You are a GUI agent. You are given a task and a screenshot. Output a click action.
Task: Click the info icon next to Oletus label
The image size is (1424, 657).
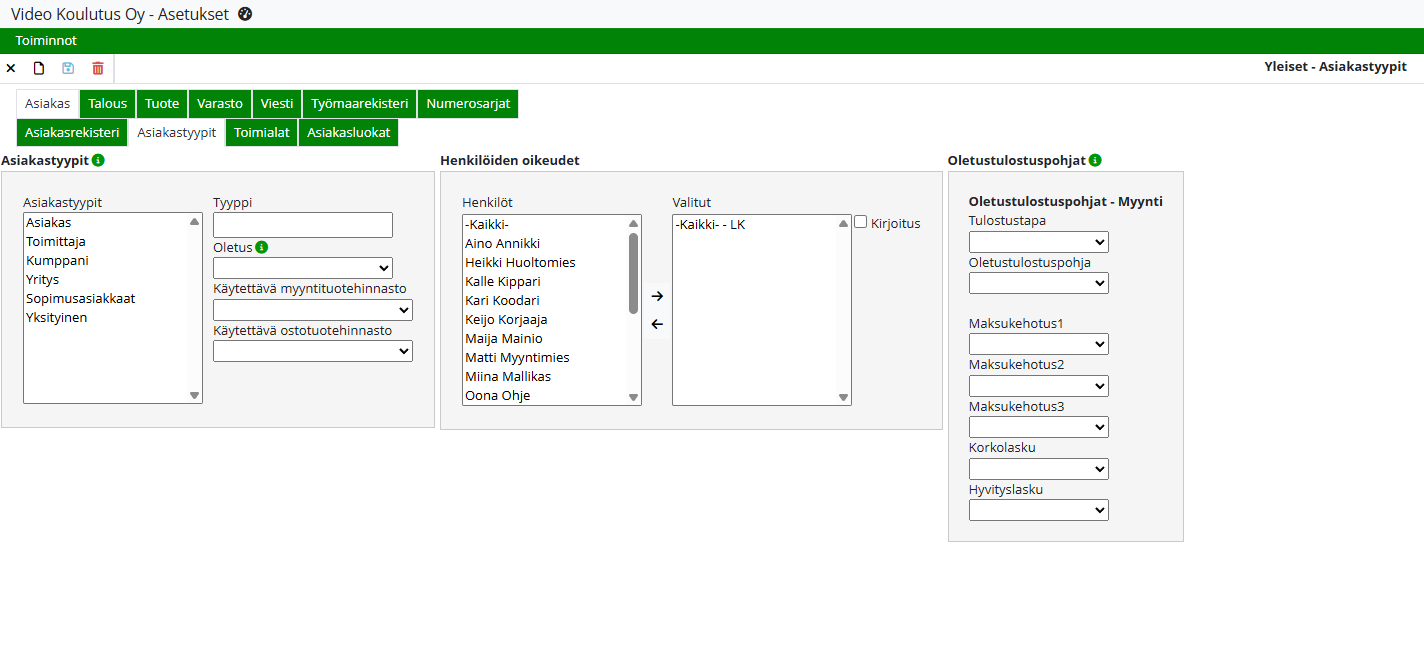point(262,247)
